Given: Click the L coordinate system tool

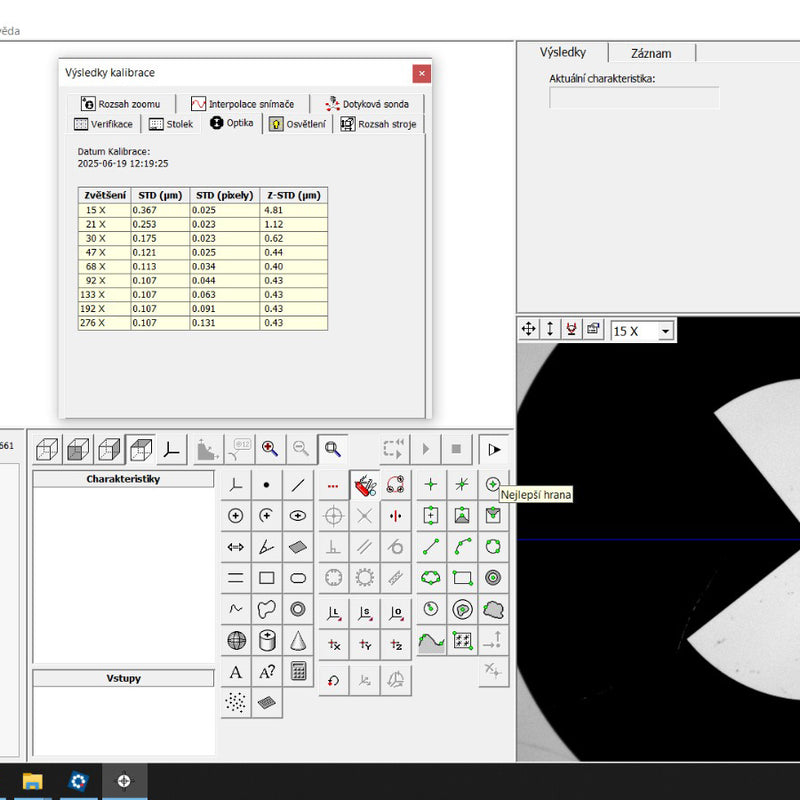Looking at the screenshot, I should [333, 613].
